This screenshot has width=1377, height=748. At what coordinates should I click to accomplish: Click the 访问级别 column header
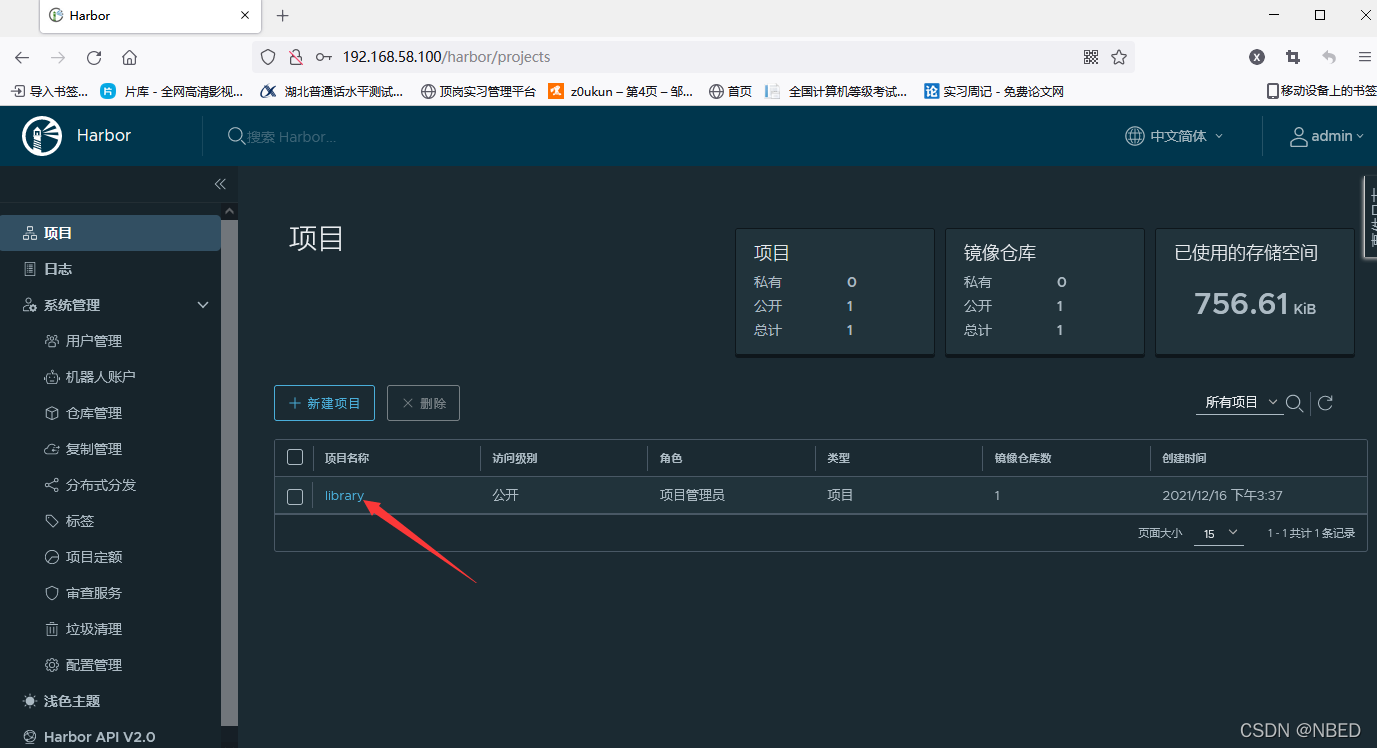click(515, 457)
